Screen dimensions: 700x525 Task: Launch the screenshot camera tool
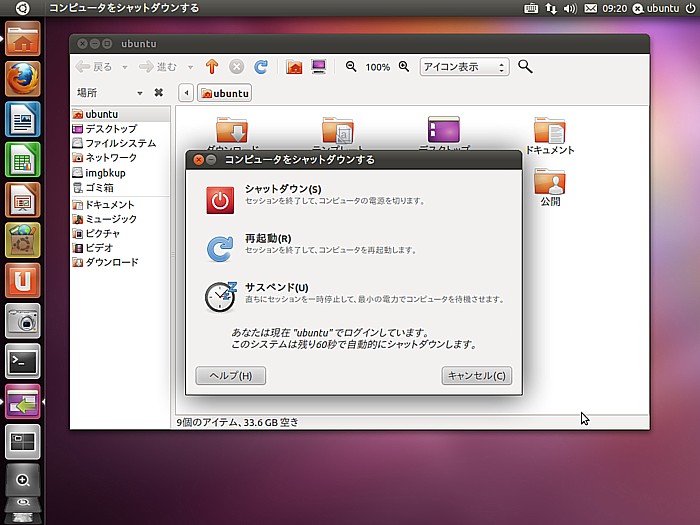tap(23, 321)
